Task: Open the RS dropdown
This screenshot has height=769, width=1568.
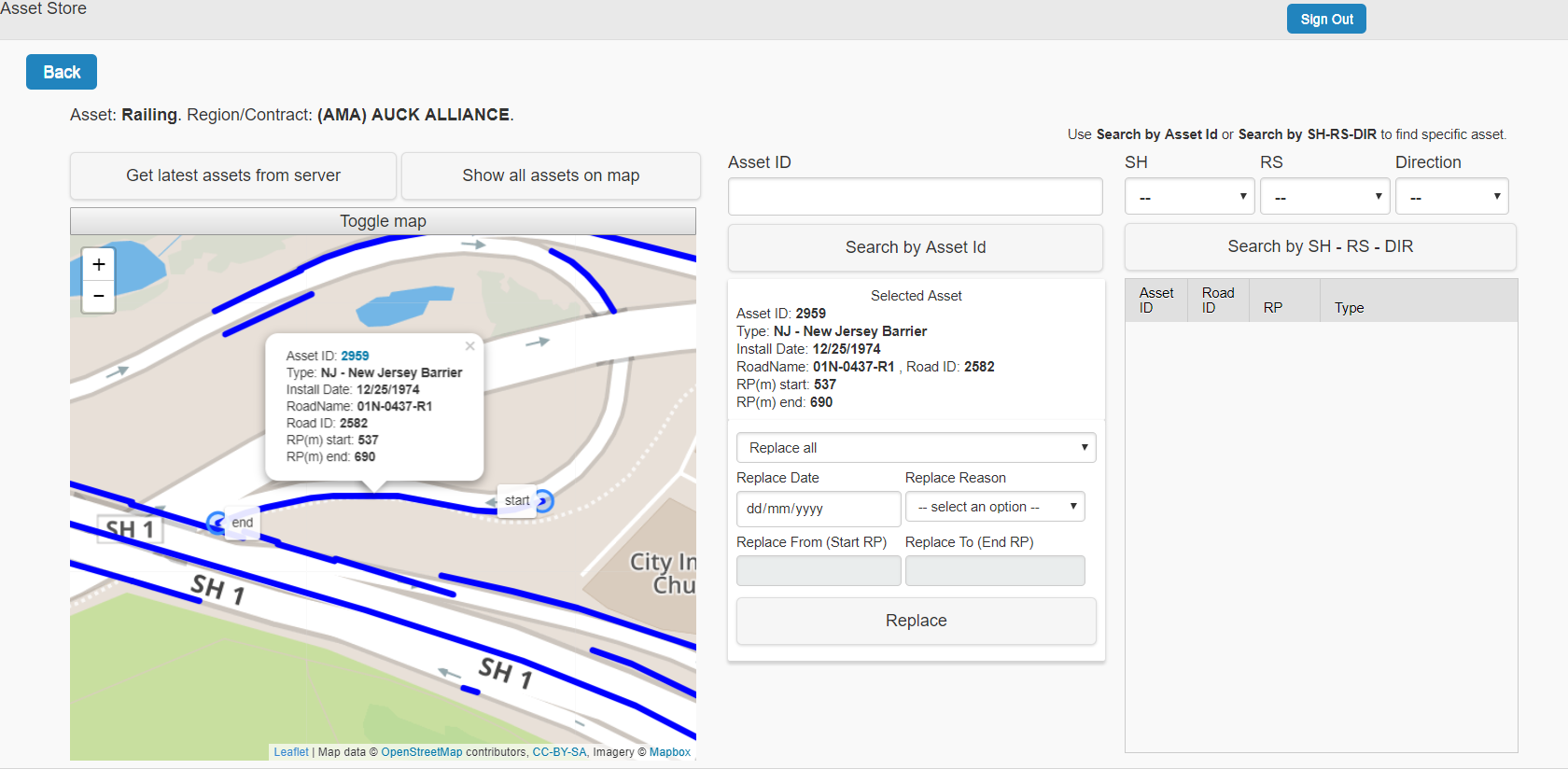Action: pos(1324,197)
